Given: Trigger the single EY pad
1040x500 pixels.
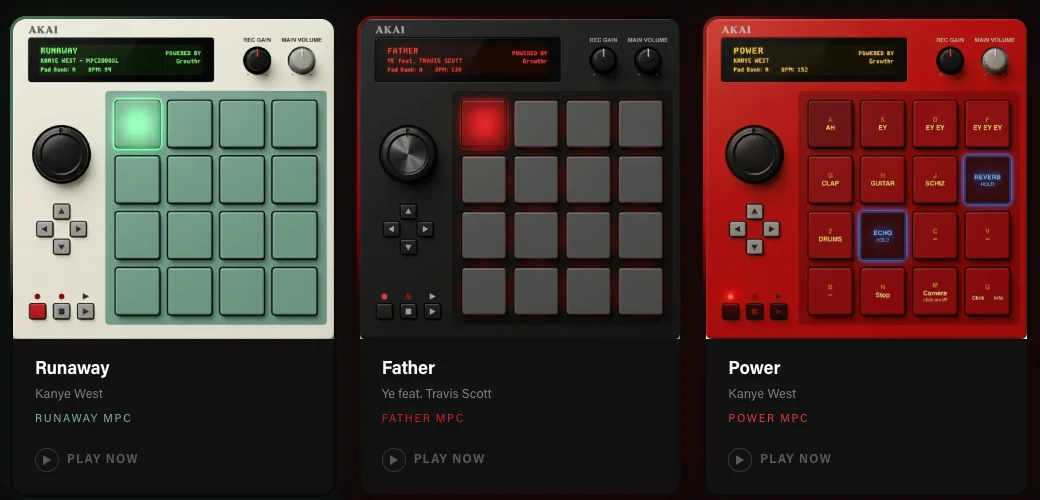Looking at the screenshot, I should tap(883, 124).
